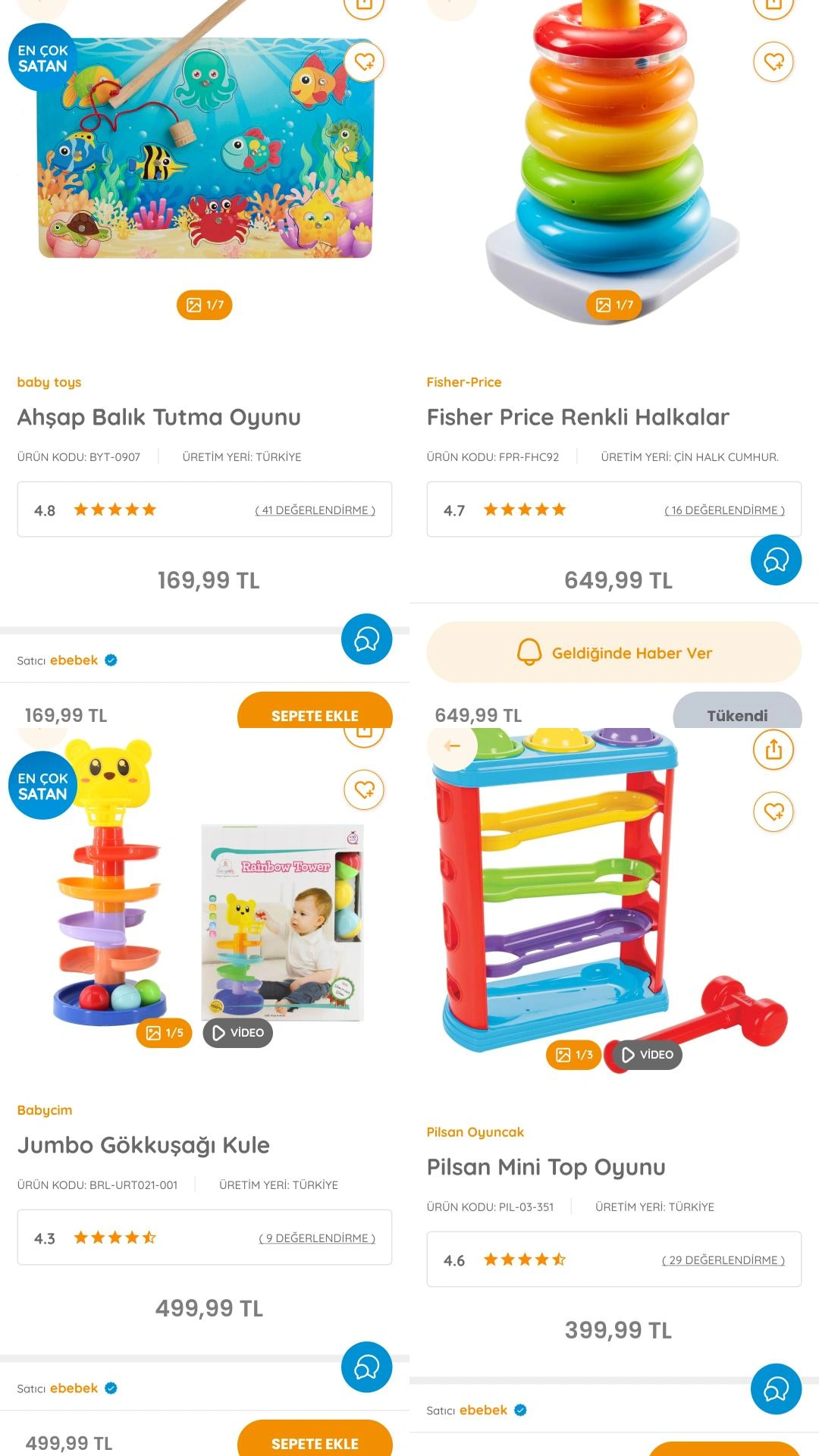The image size is (819, 1456).
Task: Play VIDEO for Jumbo Gökkuşağı Kule
Action: [x=238, y=1033]
